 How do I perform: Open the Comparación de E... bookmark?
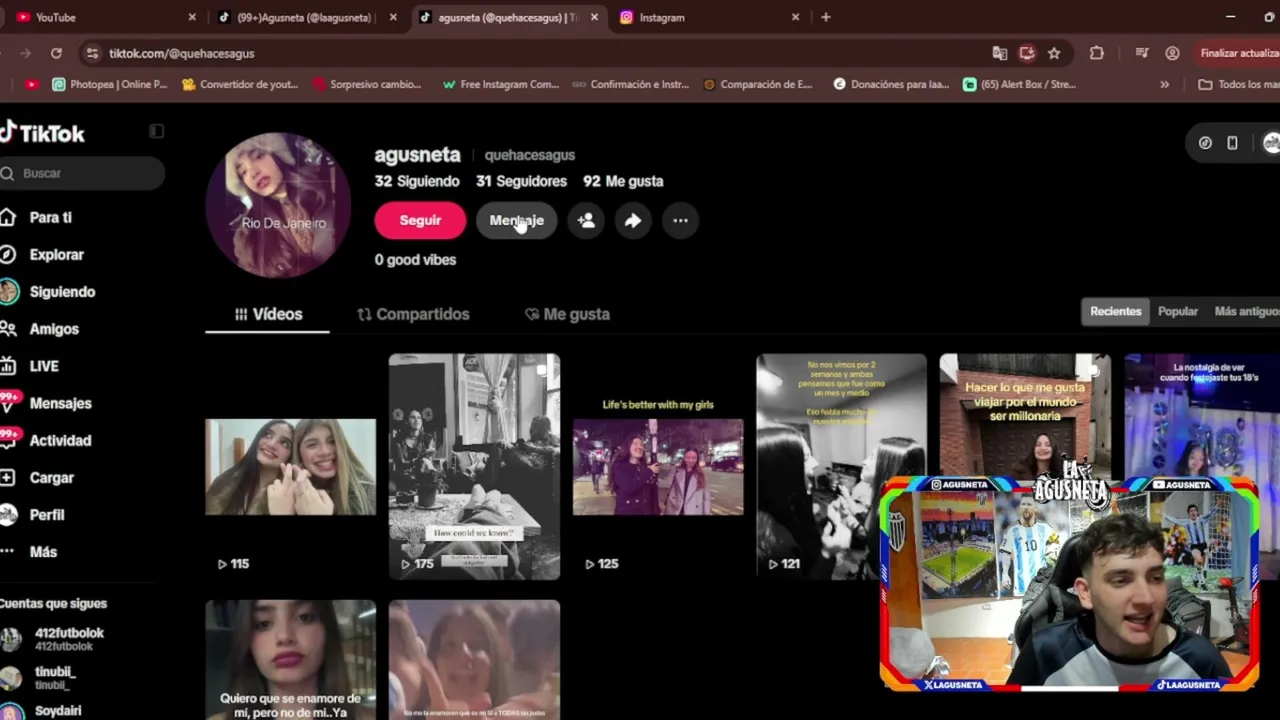758,85
